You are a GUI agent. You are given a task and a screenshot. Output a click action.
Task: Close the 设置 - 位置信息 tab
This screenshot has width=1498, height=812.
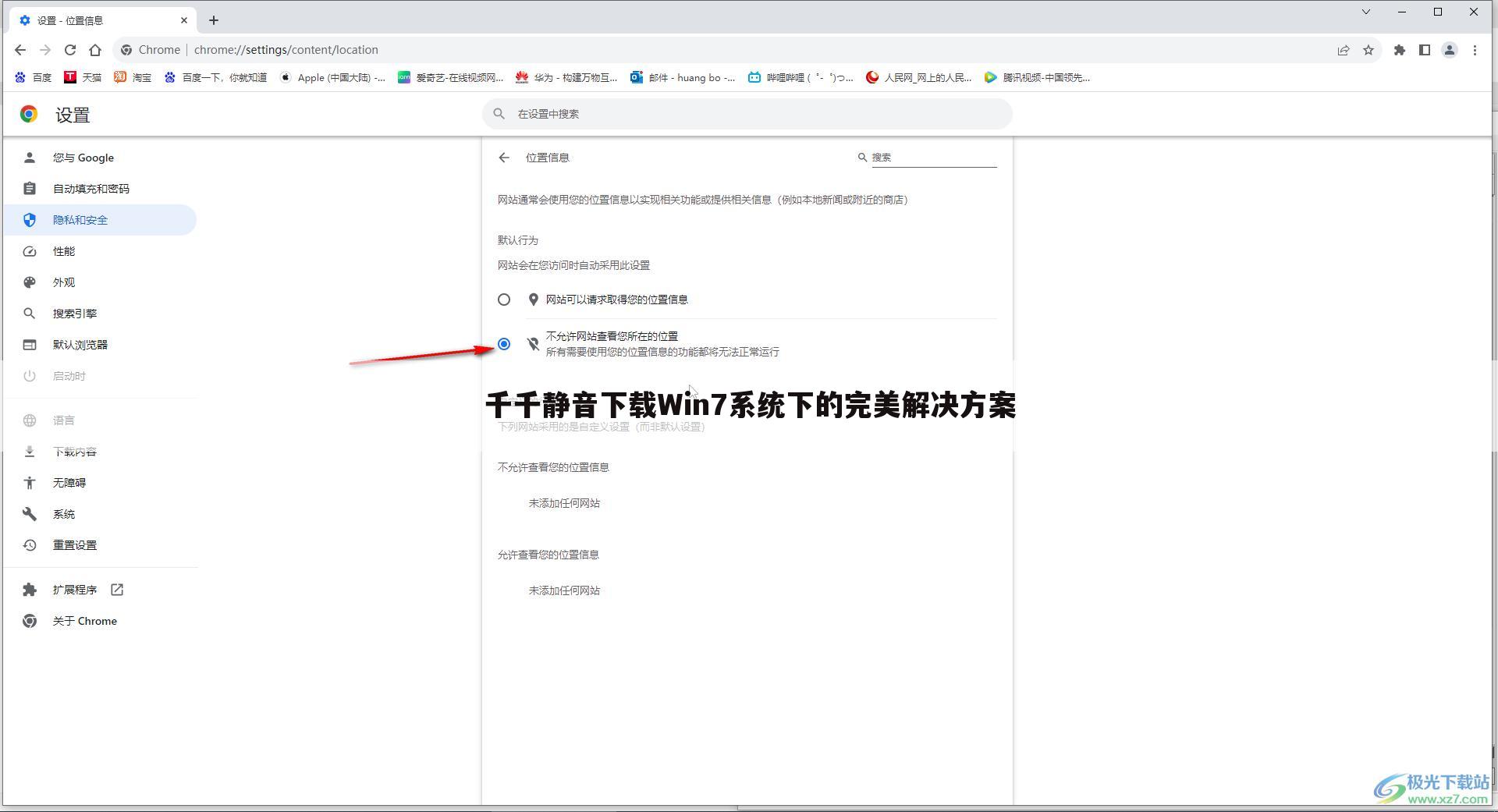click(x=184, y=20)
